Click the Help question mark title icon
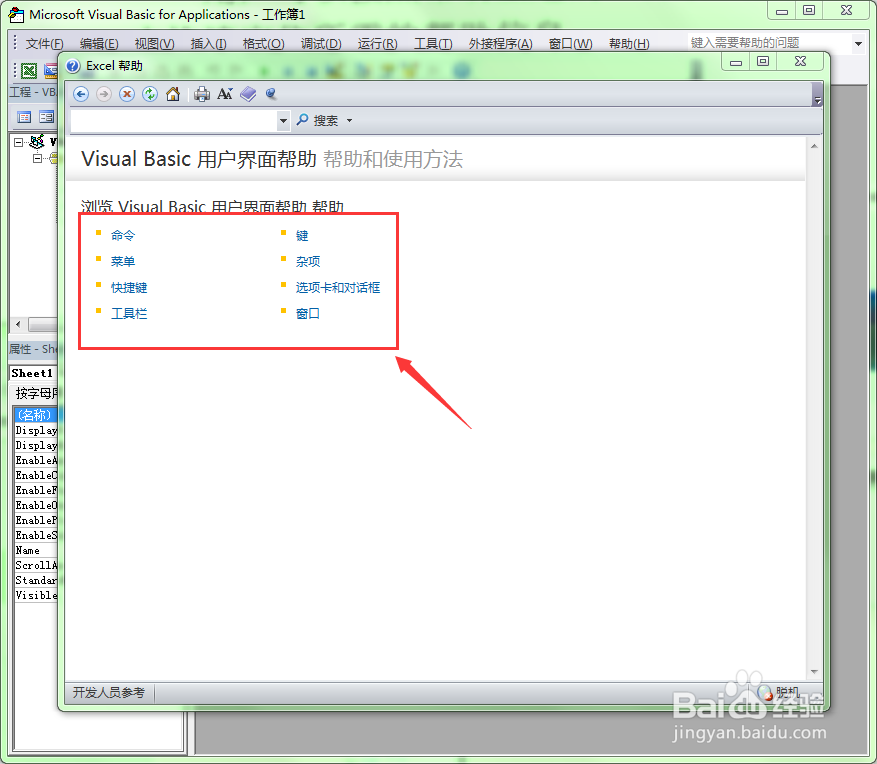Viewport: 877px width, 764px height. tap(73, 66)
